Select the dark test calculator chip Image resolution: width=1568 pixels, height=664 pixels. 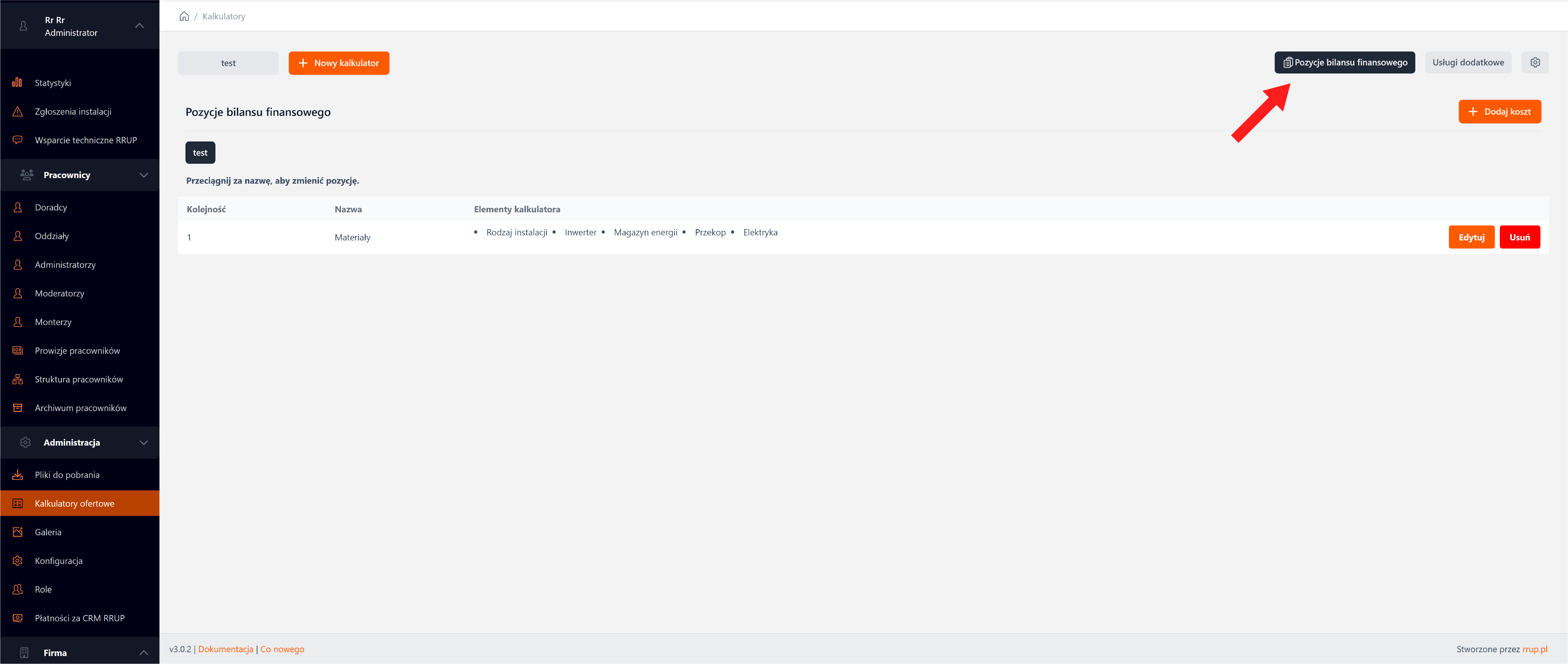(x=200, y=153)
